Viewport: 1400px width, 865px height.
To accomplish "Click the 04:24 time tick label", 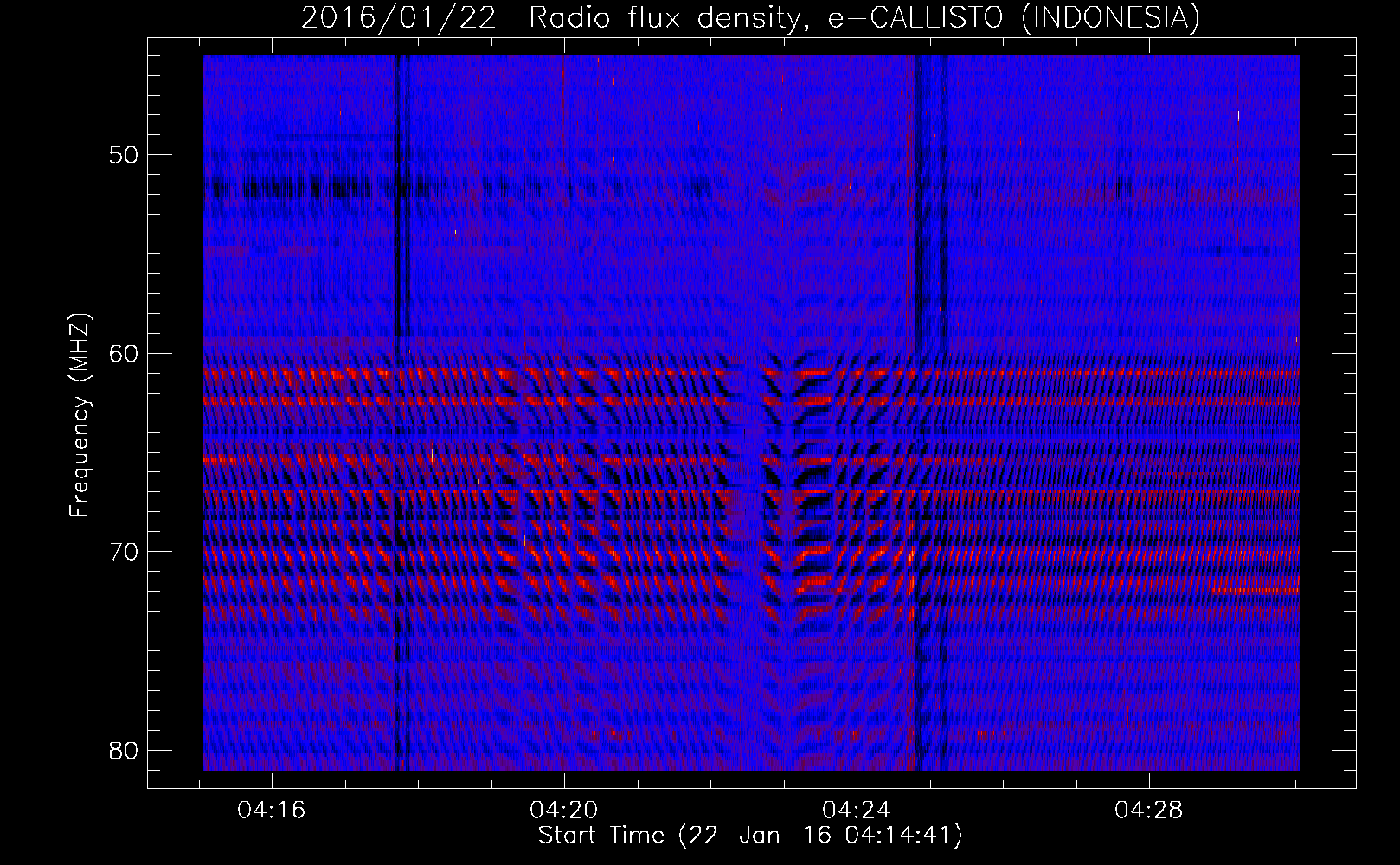I will pyautogui.click(x=857, y=811).
